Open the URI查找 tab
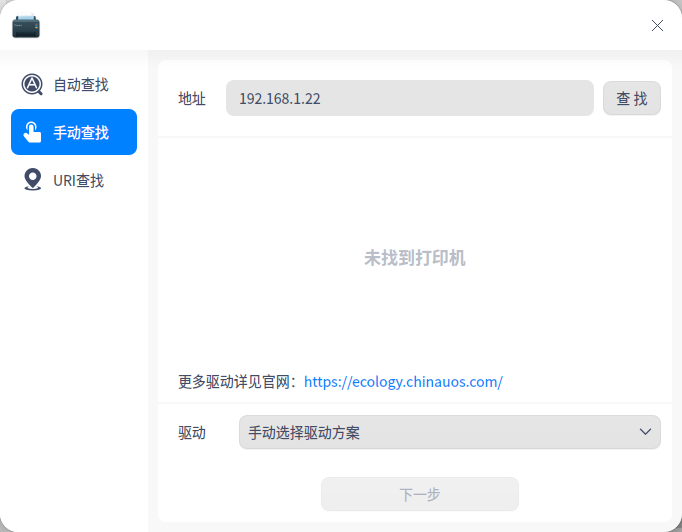682x532 pixels. pos(74,180)
